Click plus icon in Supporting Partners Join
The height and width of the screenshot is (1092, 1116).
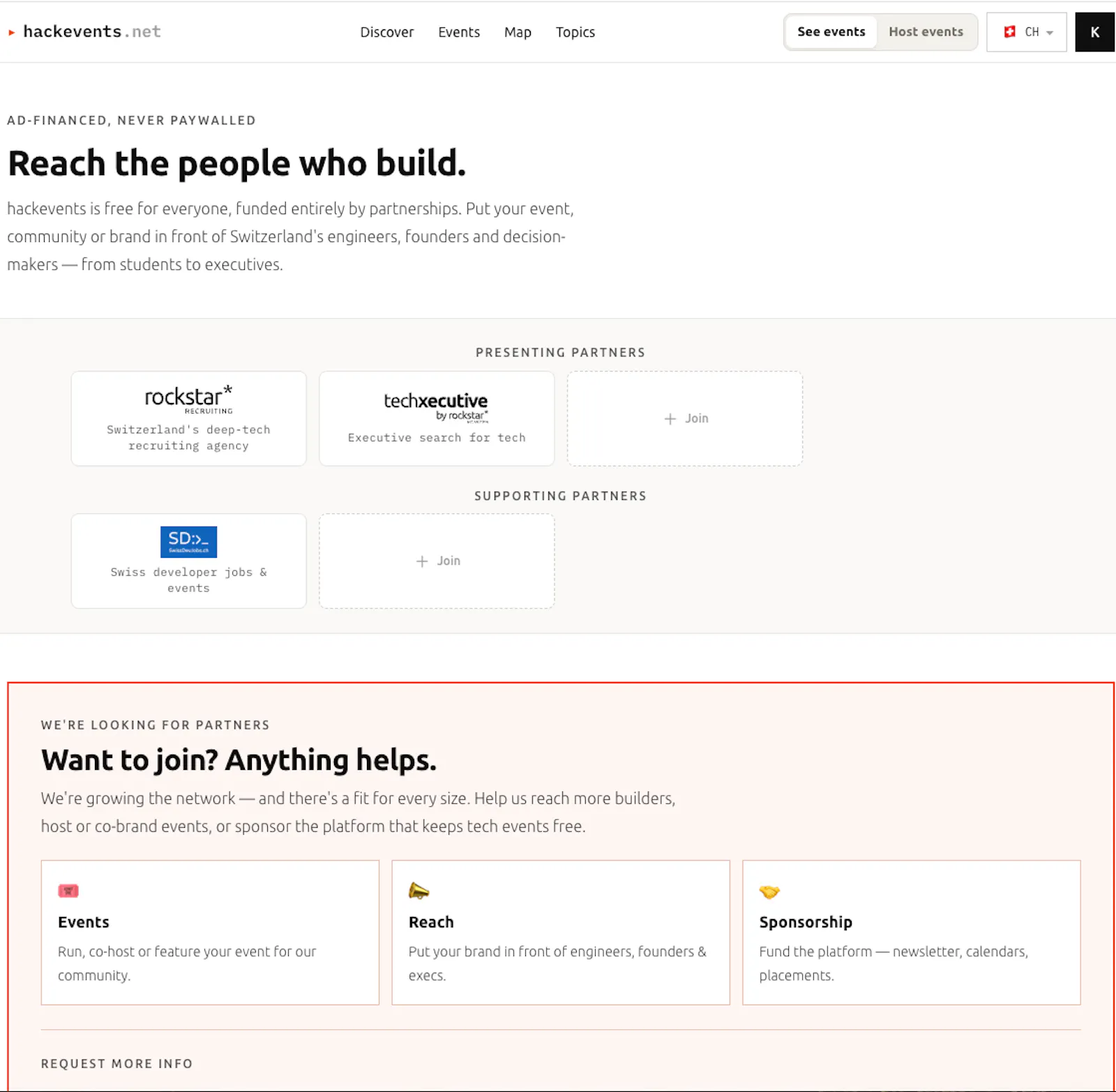click(x=422, y=561)
